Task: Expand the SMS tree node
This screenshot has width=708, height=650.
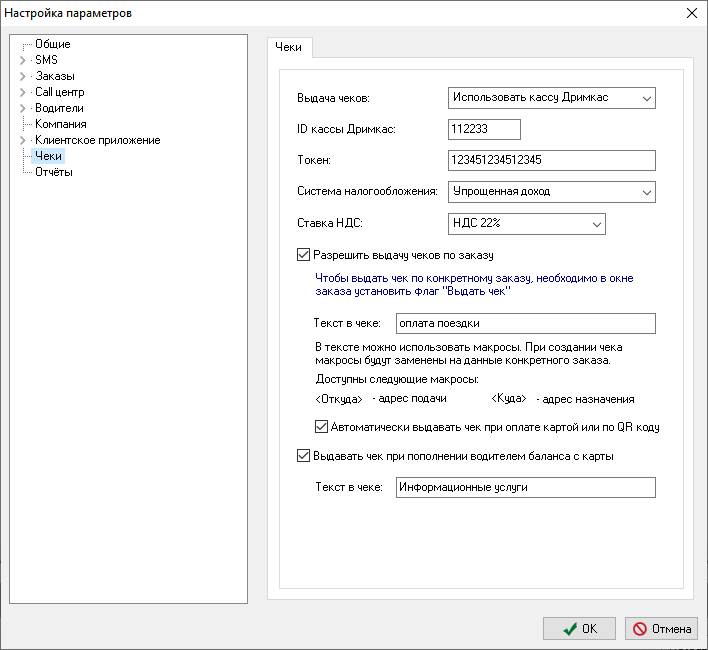Action: [23, 60]
